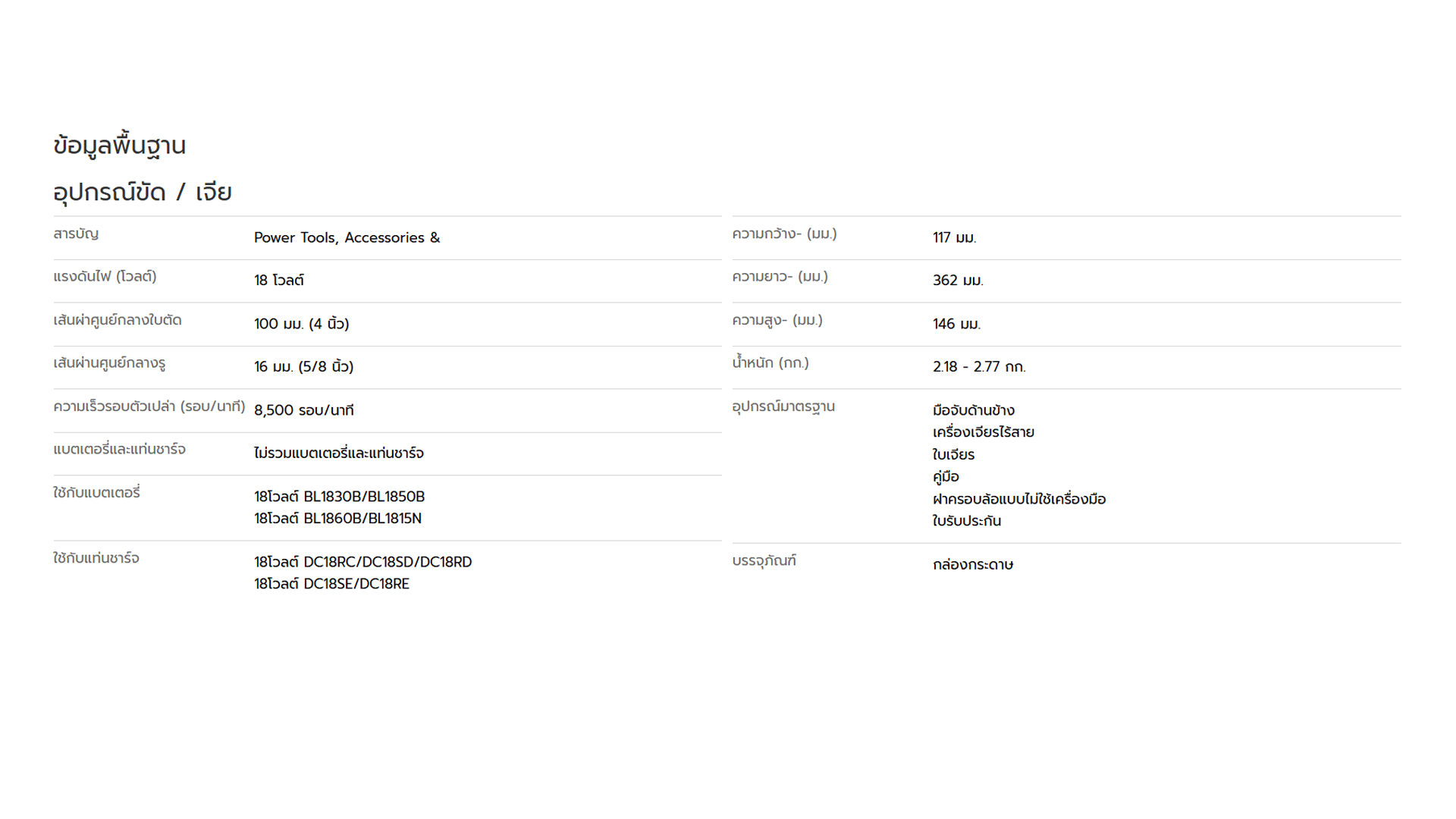This screenshot has height=819, width=1456.
Task: Click the Power Tools, Accessories & value
Action: (347, 238)
